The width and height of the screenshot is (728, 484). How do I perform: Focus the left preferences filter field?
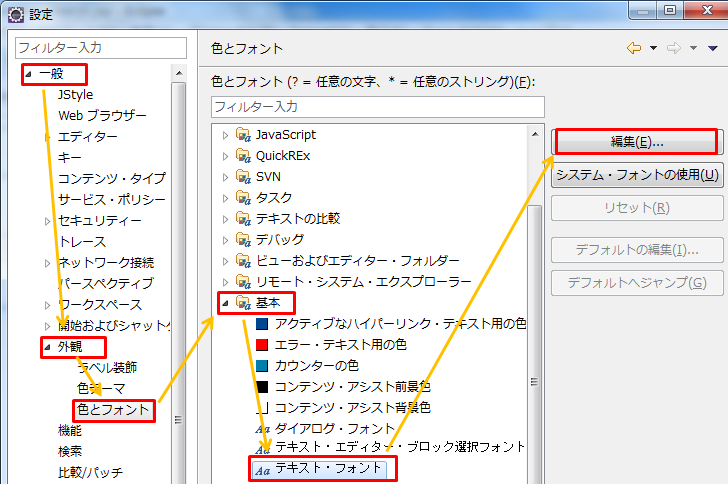coord(101,48)
